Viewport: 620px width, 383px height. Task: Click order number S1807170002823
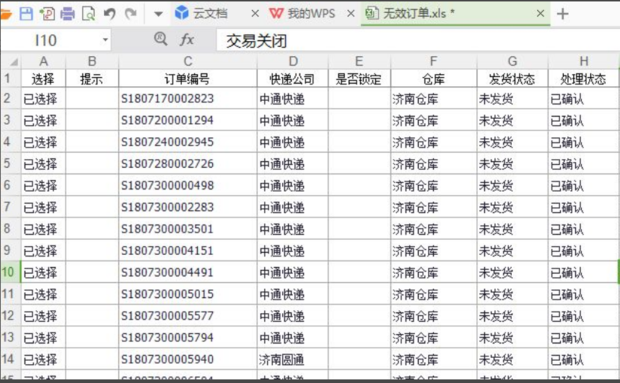coord(167,98)
